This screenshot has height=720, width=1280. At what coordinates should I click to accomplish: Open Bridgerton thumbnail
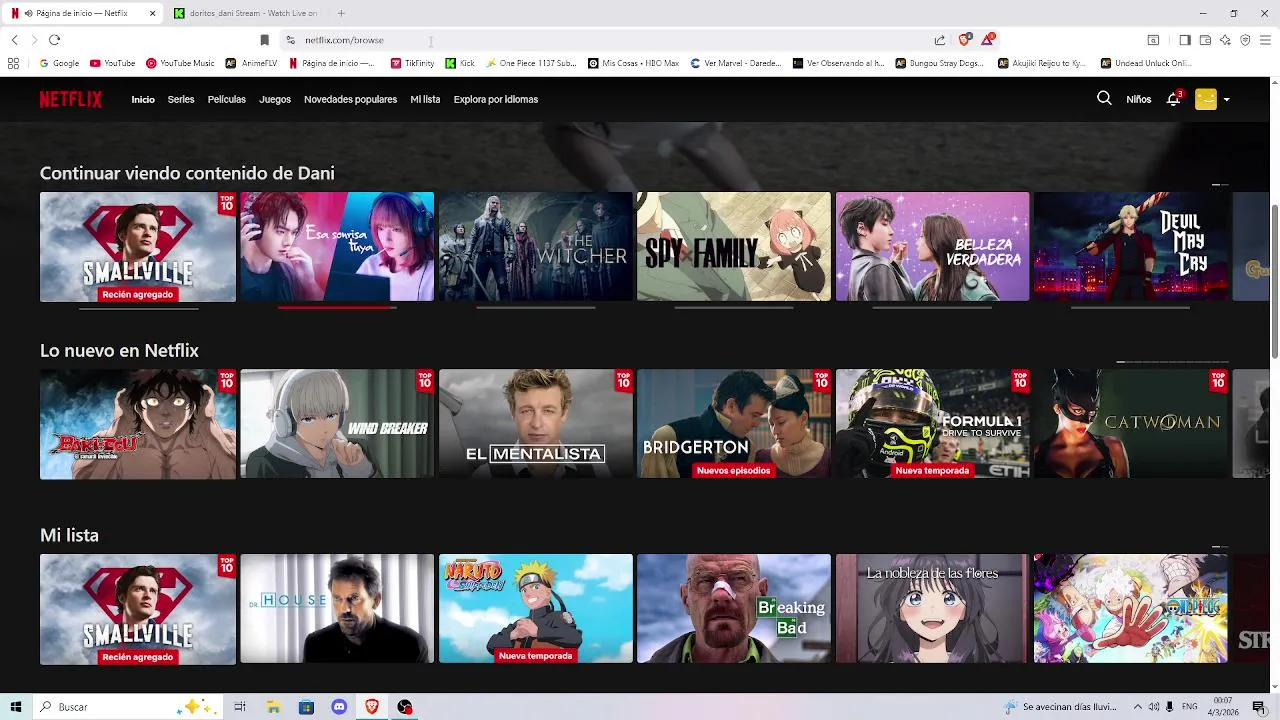[x=734, y=424]
